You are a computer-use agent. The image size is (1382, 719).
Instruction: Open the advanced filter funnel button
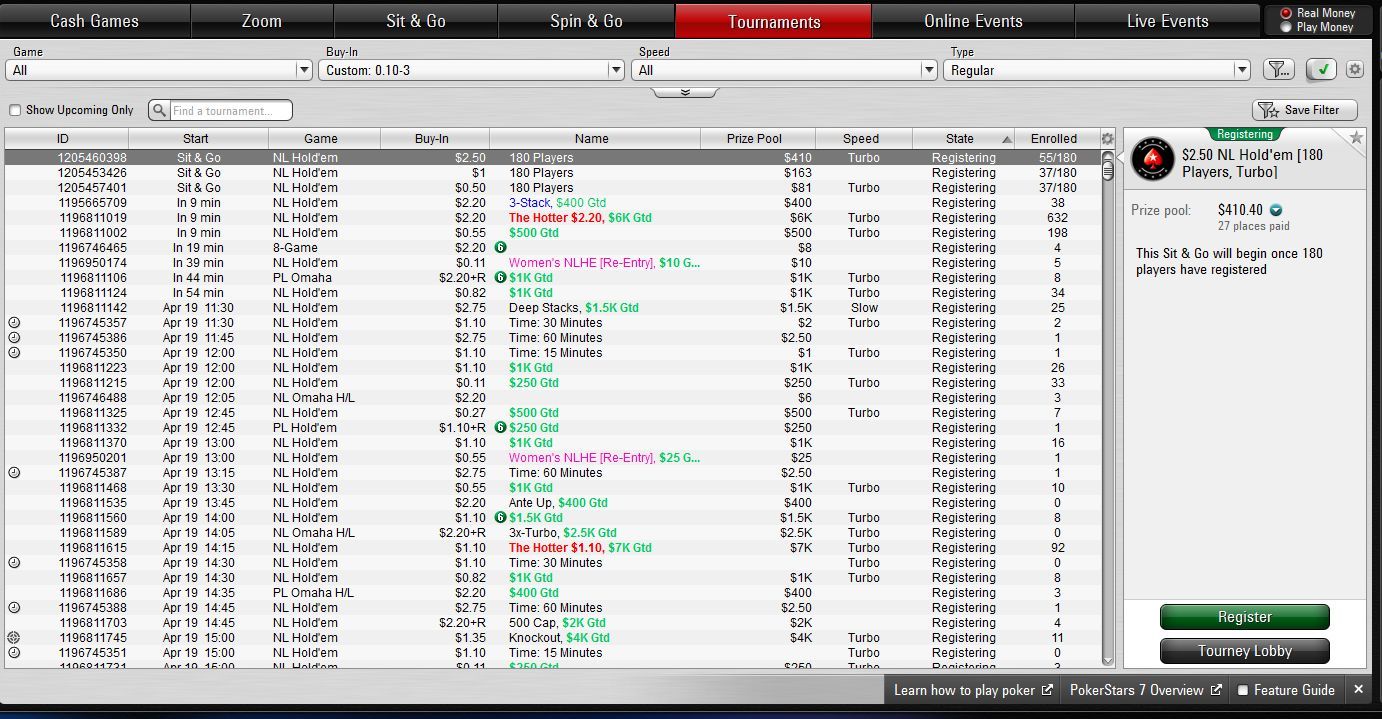(1278, 69)
